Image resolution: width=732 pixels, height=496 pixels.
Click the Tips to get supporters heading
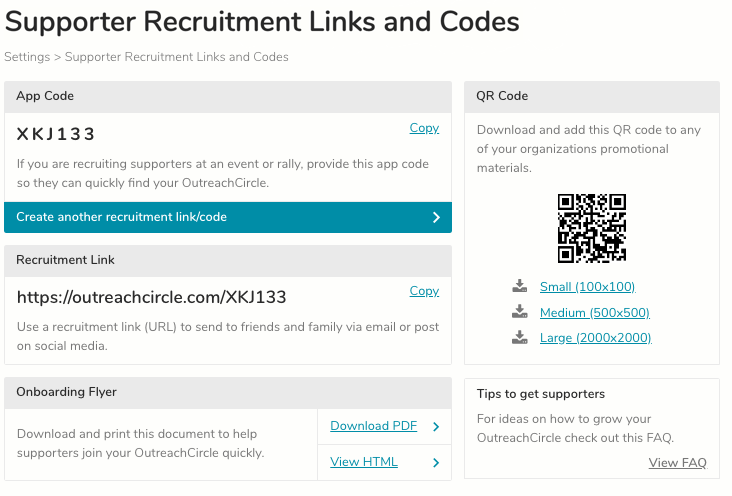click(541, 394)
